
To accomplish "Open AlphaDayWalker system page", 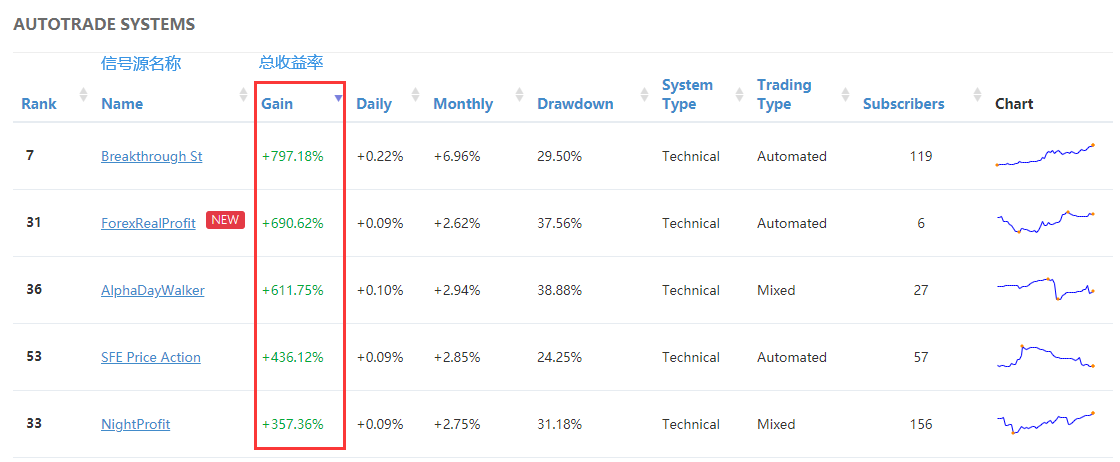I will pyautogui.click(x=153, y=291).
